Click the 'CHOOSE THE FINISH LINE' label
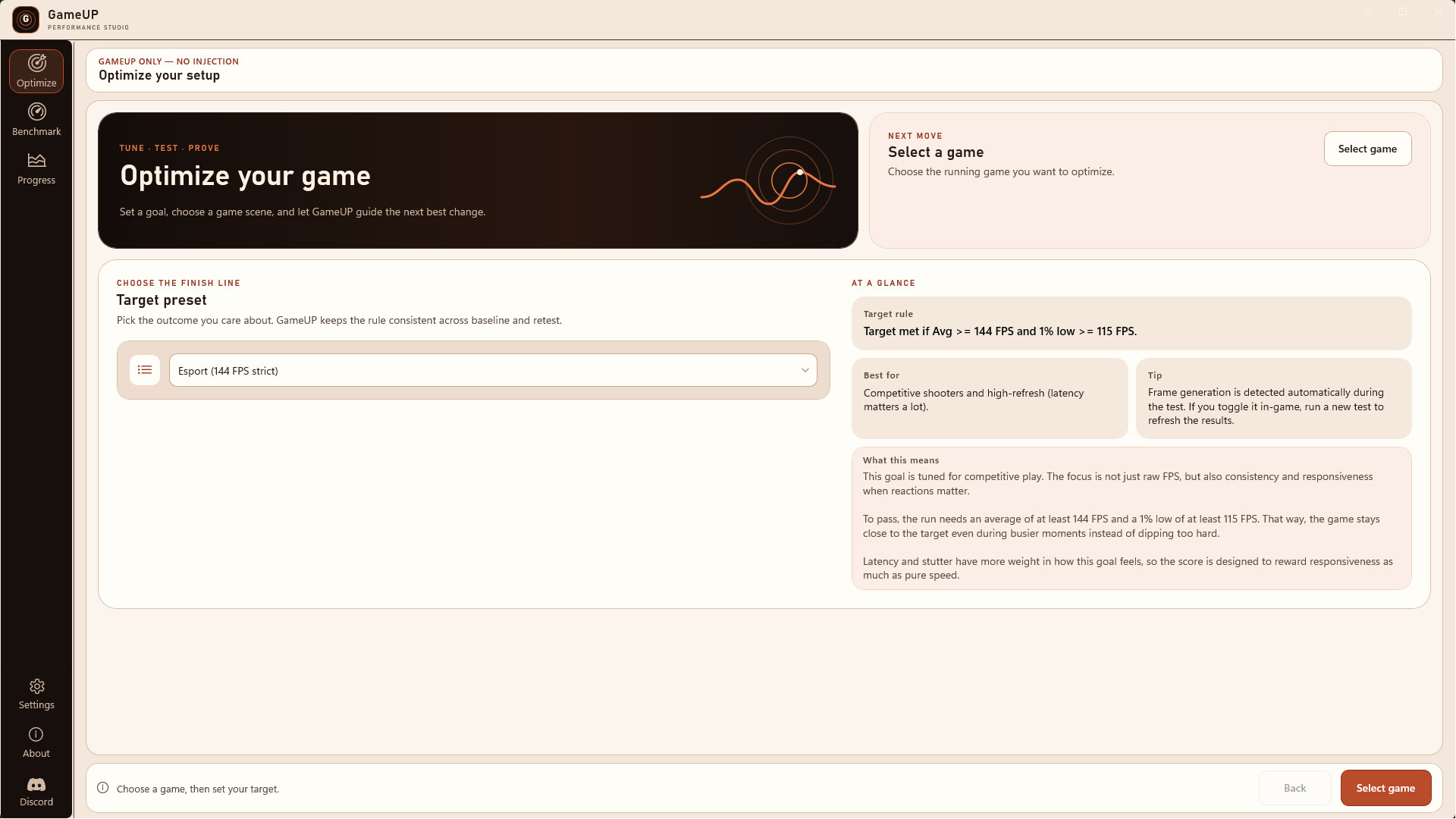The height and width of the screenshot is (819, 1456). click(x=178, y=283)
